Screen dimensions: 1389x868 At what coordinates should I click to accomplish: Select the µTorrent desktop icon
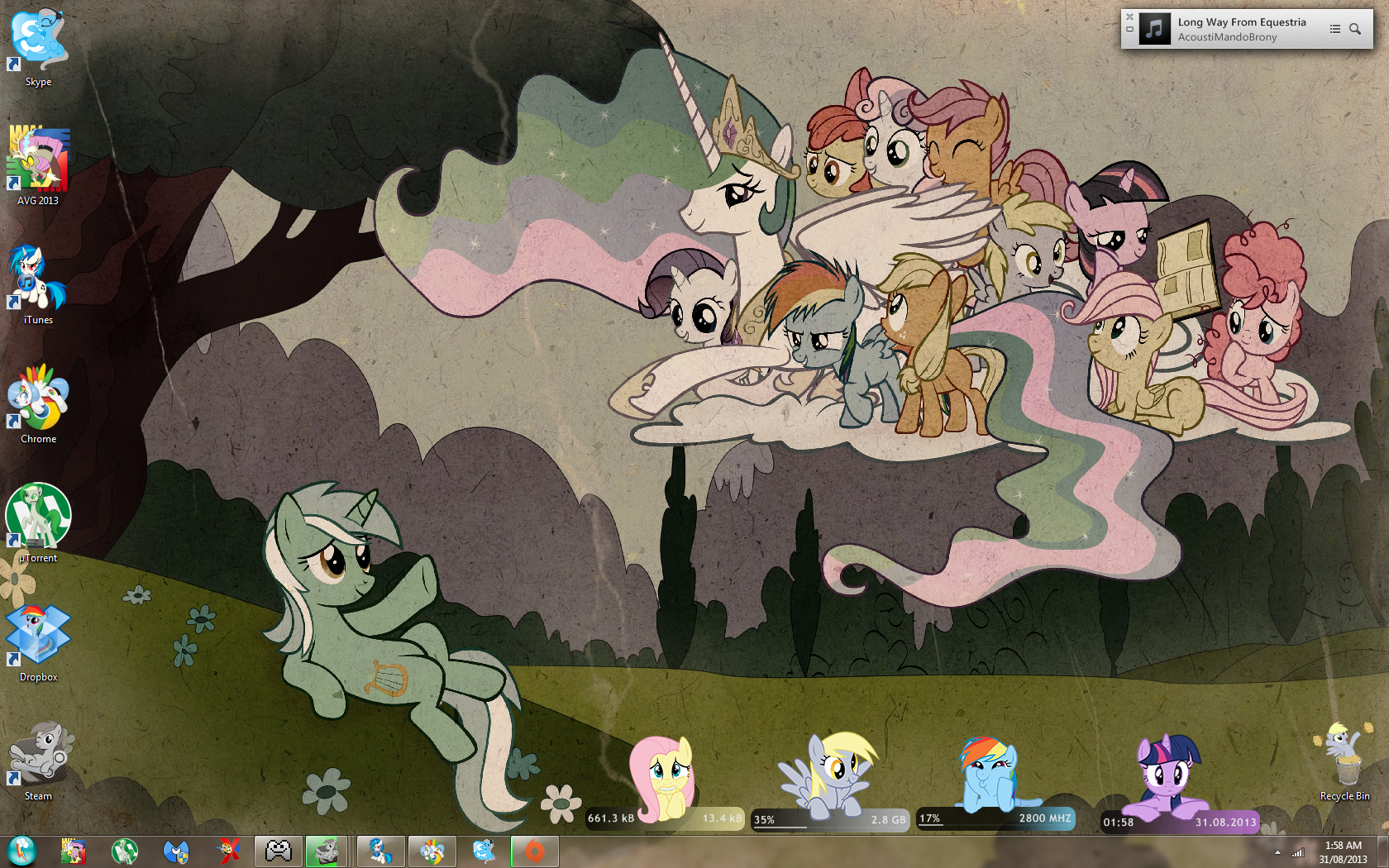(37, 523)
